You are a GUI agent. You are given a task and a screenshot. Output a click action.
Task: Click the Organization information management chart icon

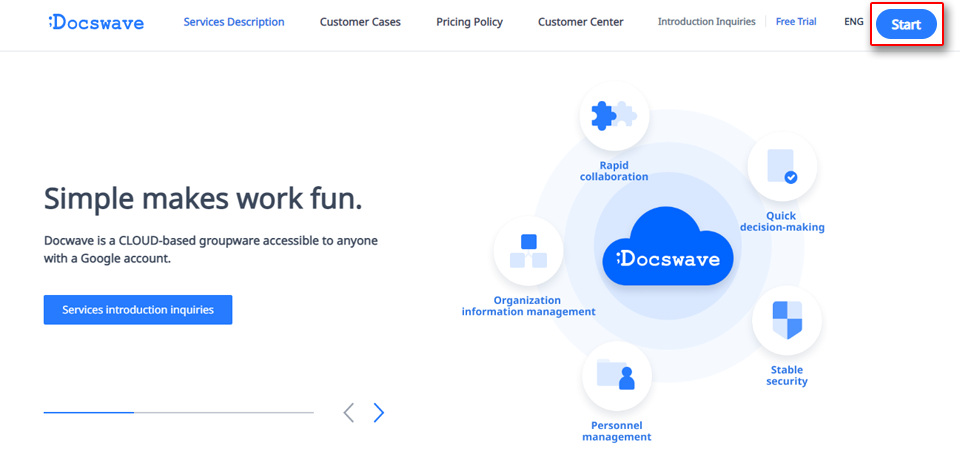click(x=528, y=251)
